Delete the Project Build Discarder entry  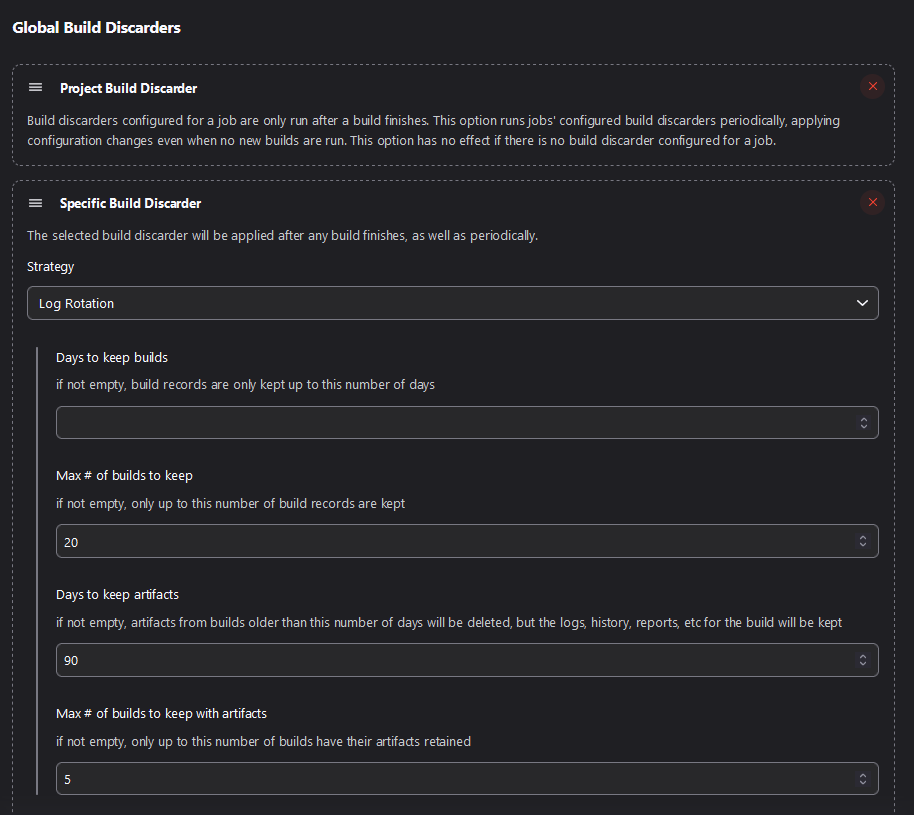pos(872,87)
